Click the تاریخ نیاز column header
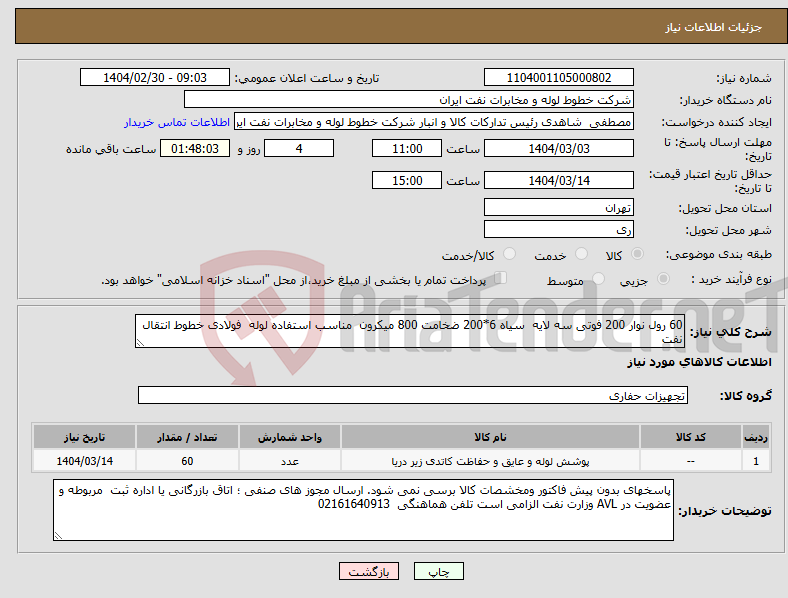The width and height of the screenshot is (788, 598). (x=84, y=437)
